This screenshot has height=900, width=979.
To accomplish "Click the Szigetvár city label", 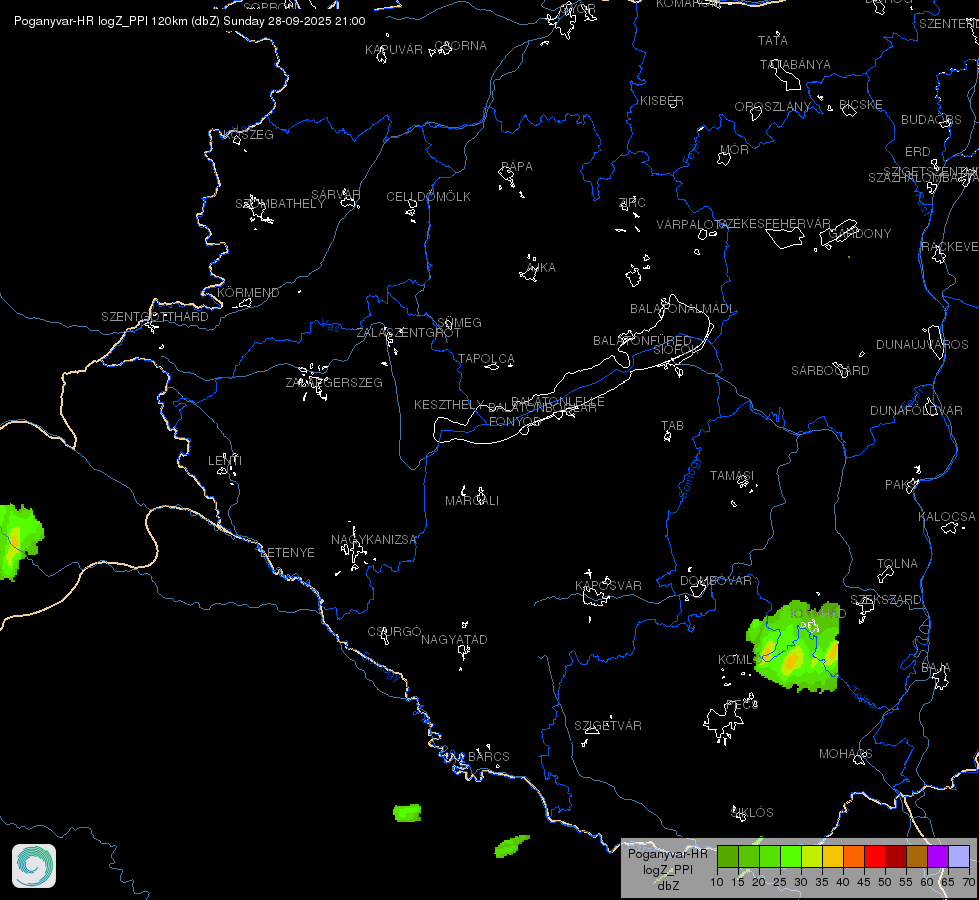I will point(608,725).
